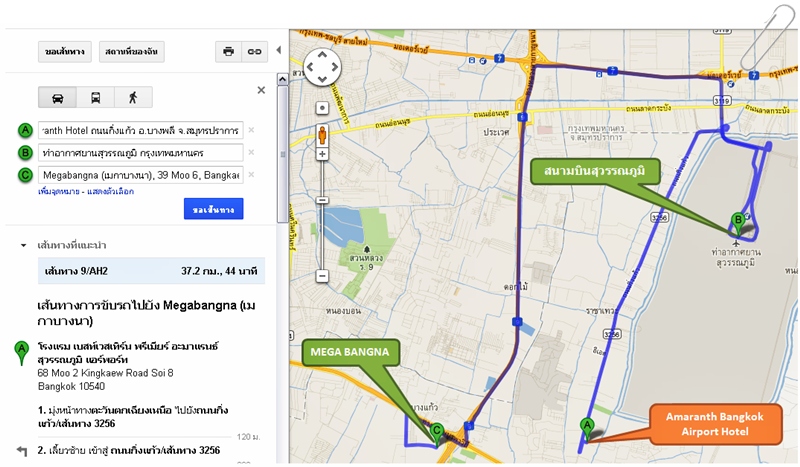Select the เส้นทาง 9/AH2 route option

click(152, 271)
